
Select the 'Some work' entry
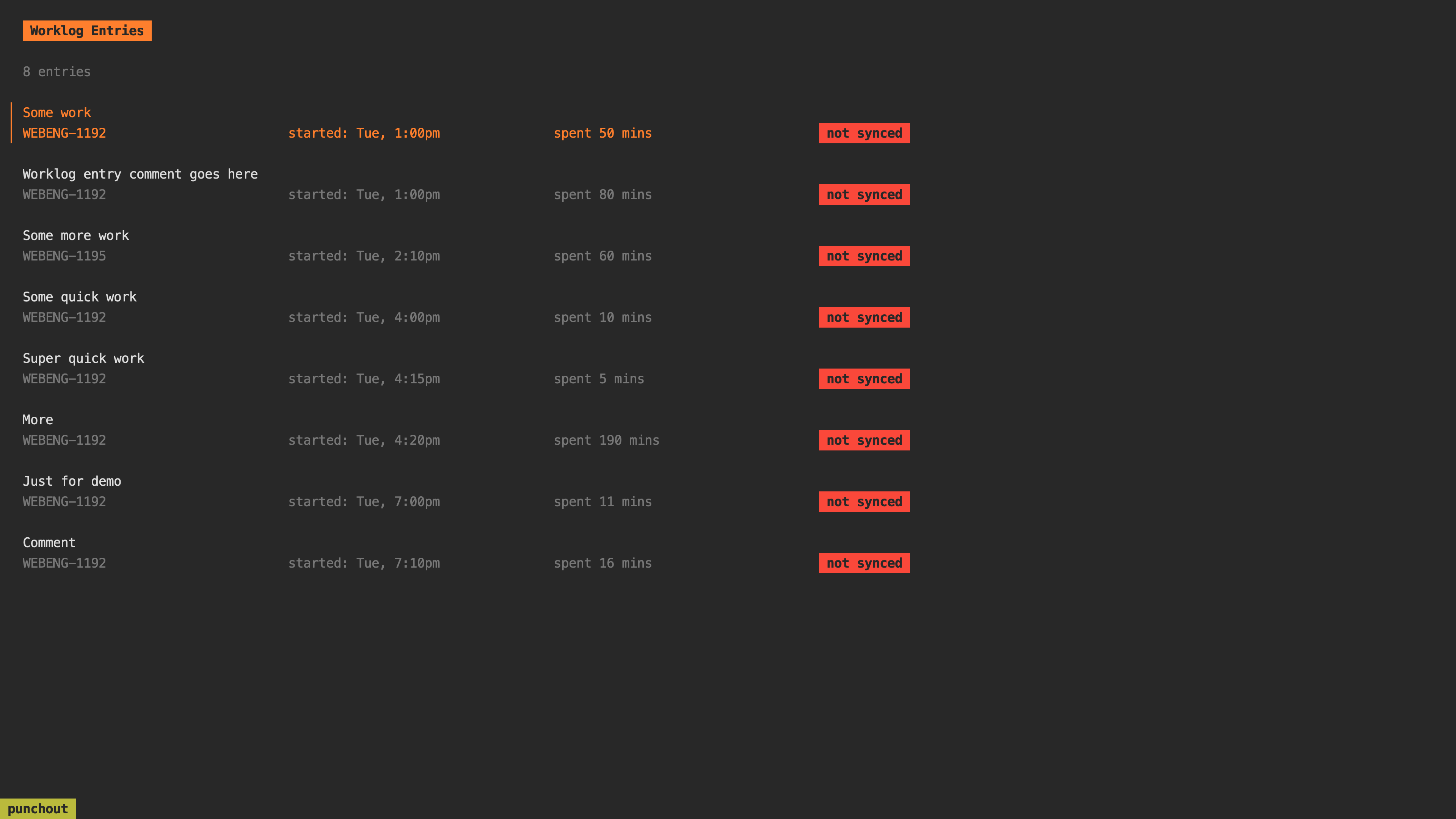point(56,113)
